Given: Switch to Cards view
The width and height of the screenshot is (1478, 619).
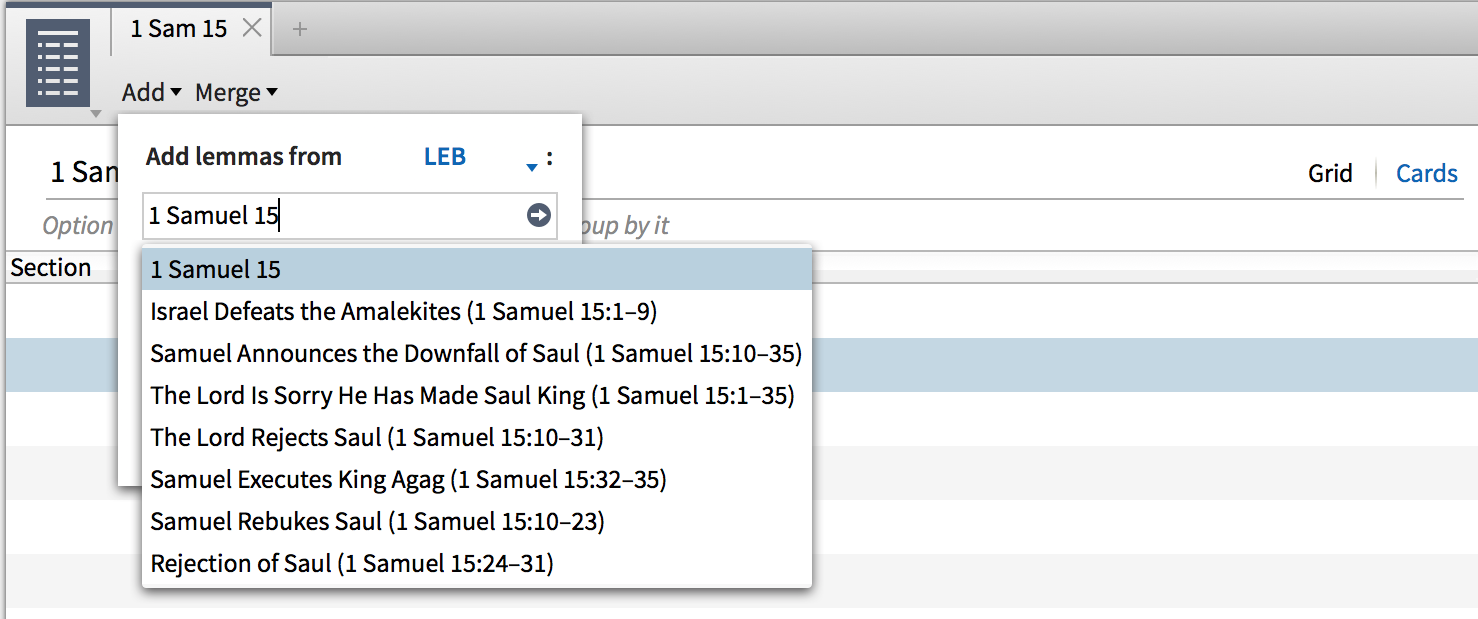Looking at the screenshot, I should point(1426,174).
